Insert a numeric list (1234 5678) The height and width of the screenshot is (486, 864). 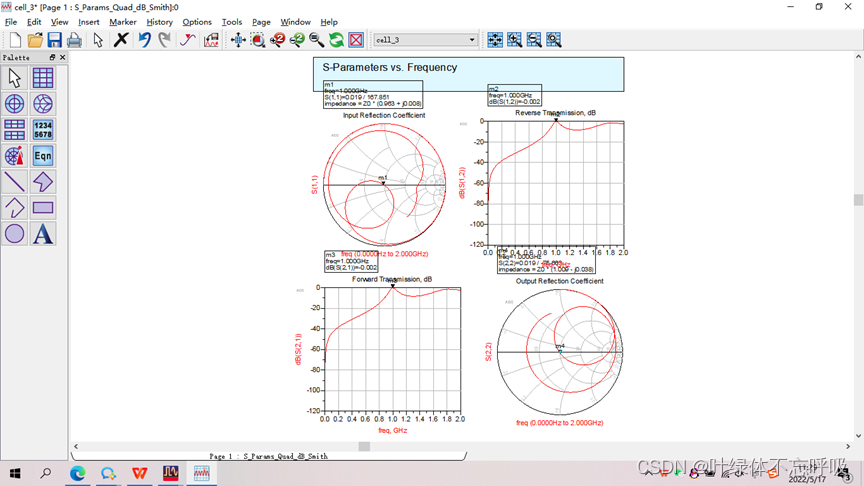pos(43,129)
